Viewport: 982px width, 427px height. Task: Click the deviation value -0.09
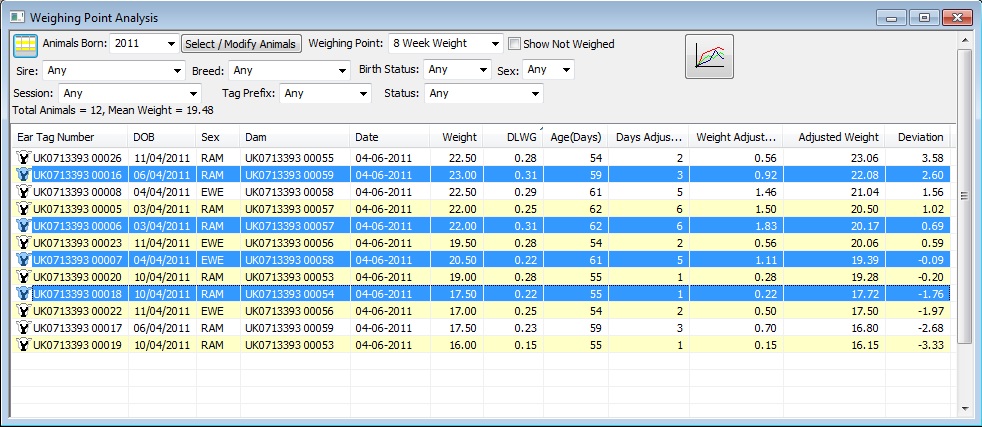tap(929, 259)
